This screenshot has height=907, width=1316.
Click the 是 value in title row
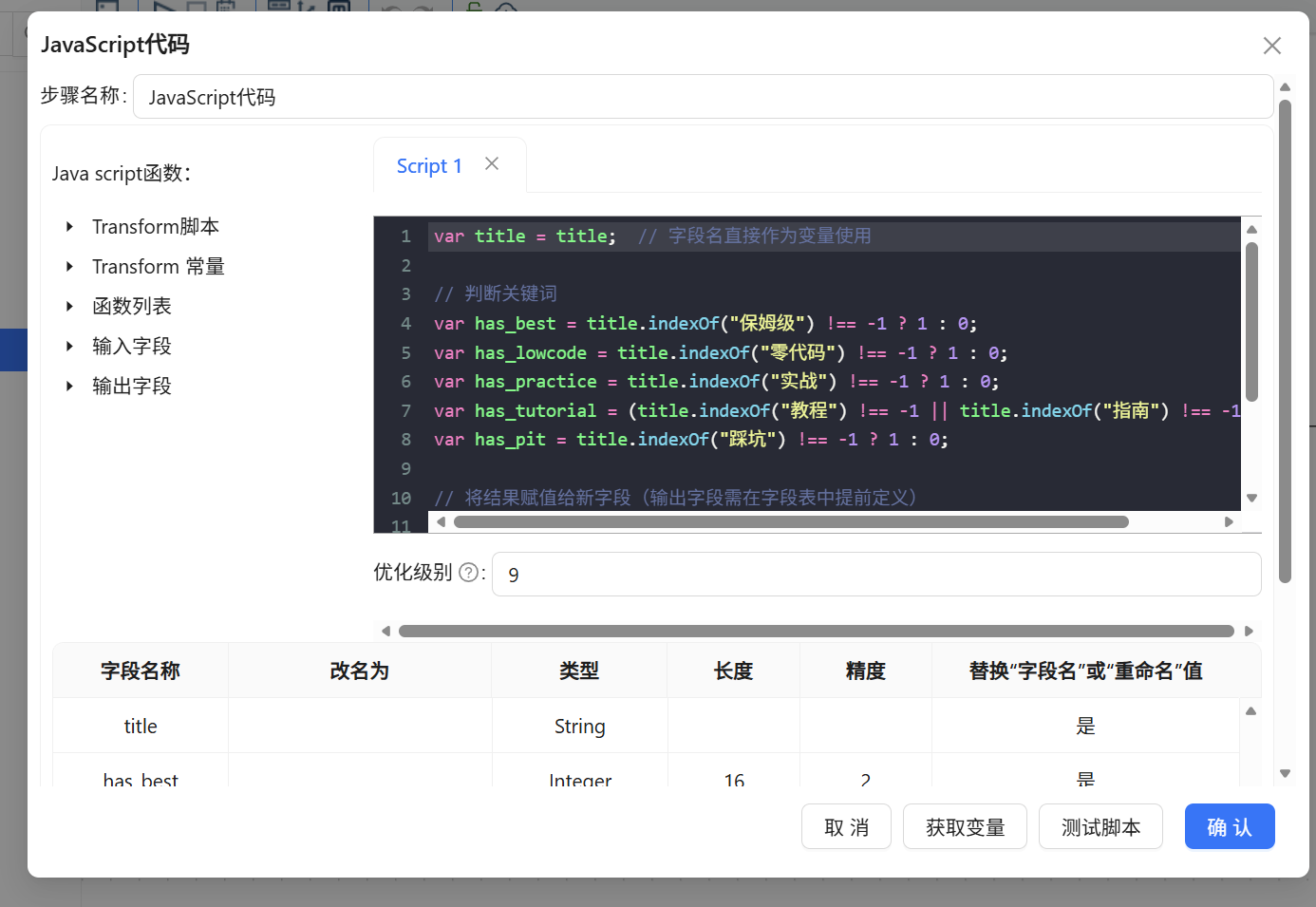click(x=1086, y=726)
